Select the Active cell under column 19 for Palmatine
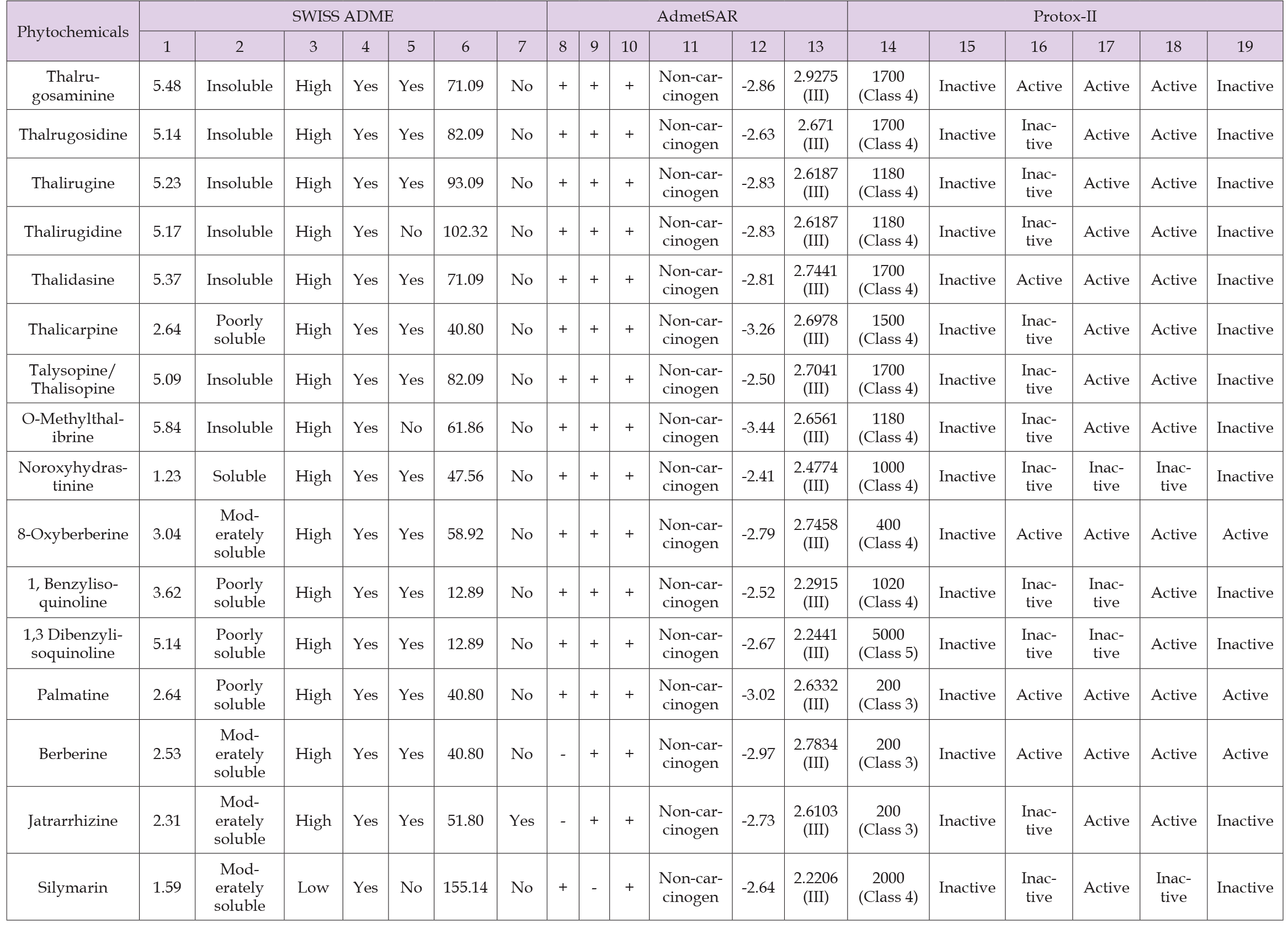Screen dimensions: 1288x934 1245,694
